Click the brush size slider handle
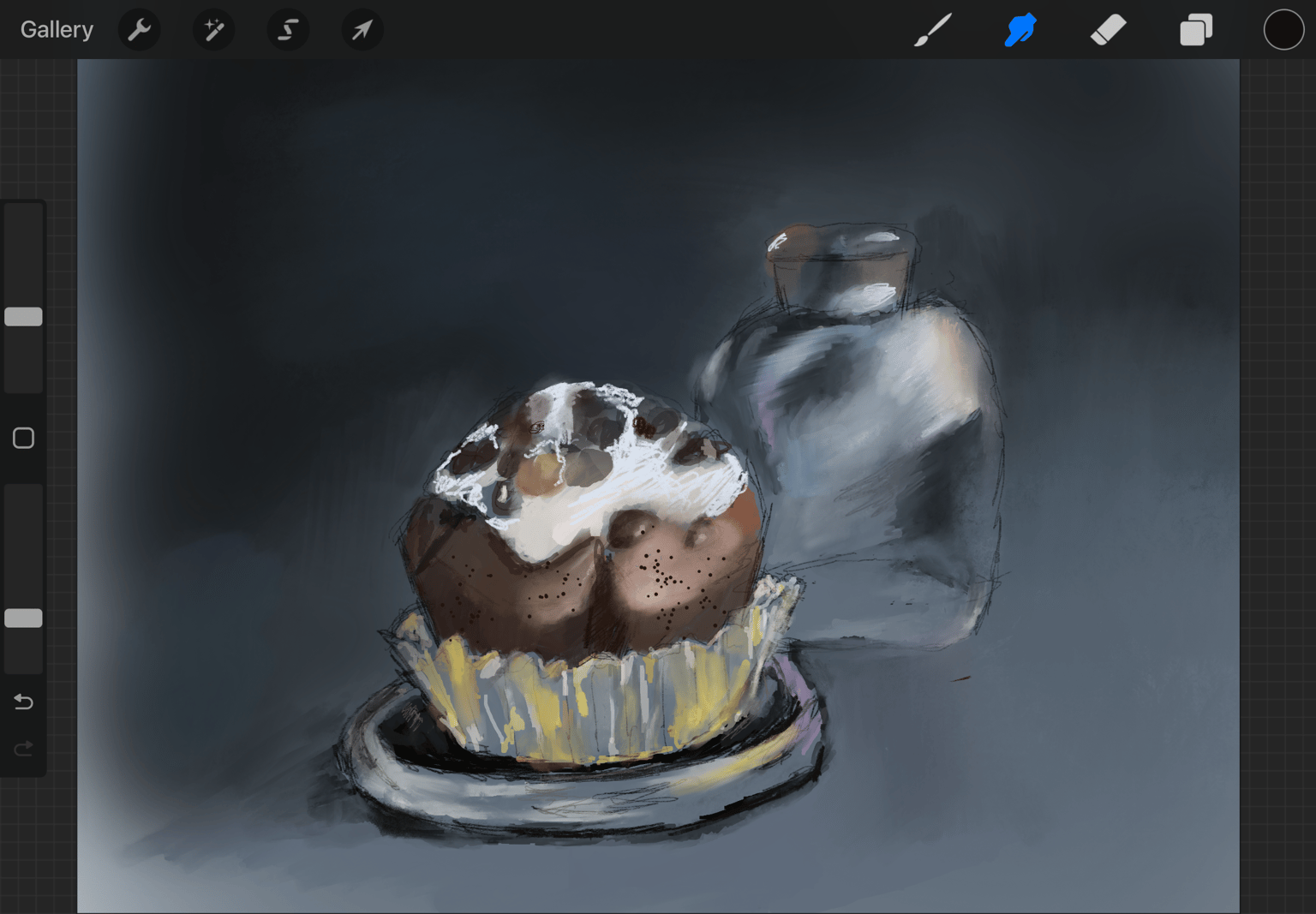Viewport: 1316px width, 914px height. pyautogui.click(x=23, y=317)
